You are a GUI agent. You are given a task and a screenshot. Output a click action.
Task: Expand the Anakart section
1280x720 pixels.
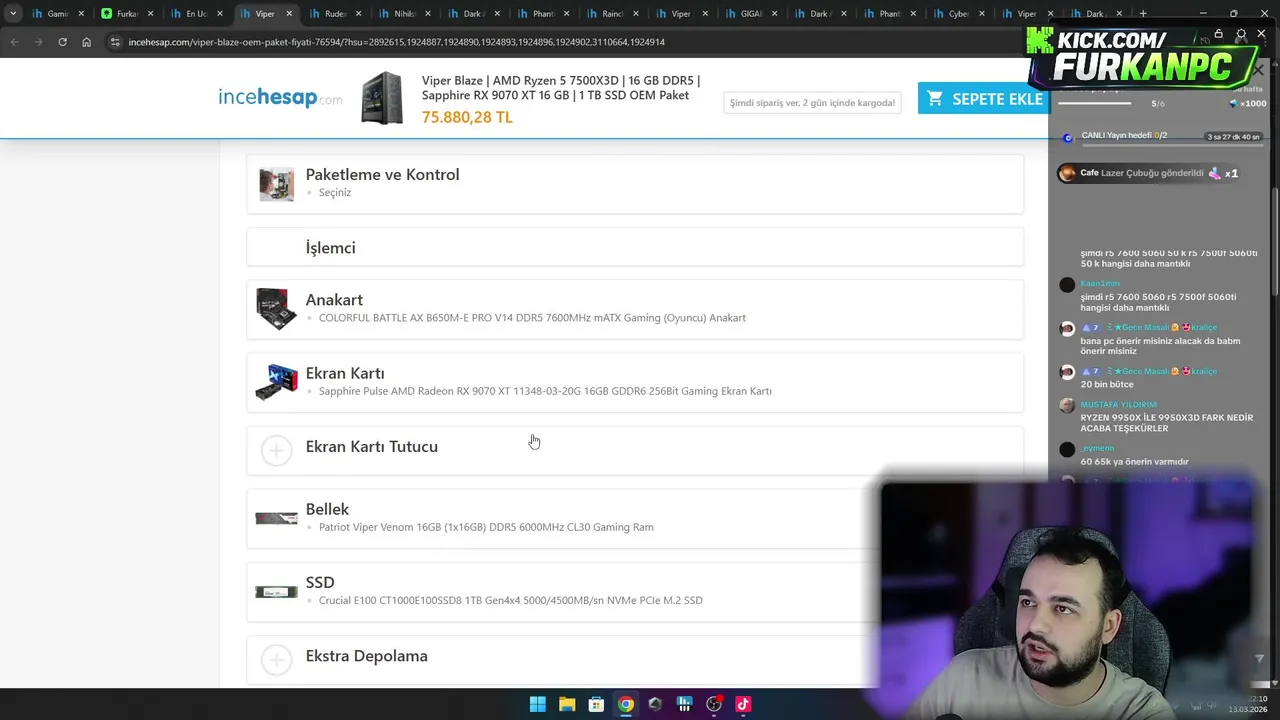point(635,309)
